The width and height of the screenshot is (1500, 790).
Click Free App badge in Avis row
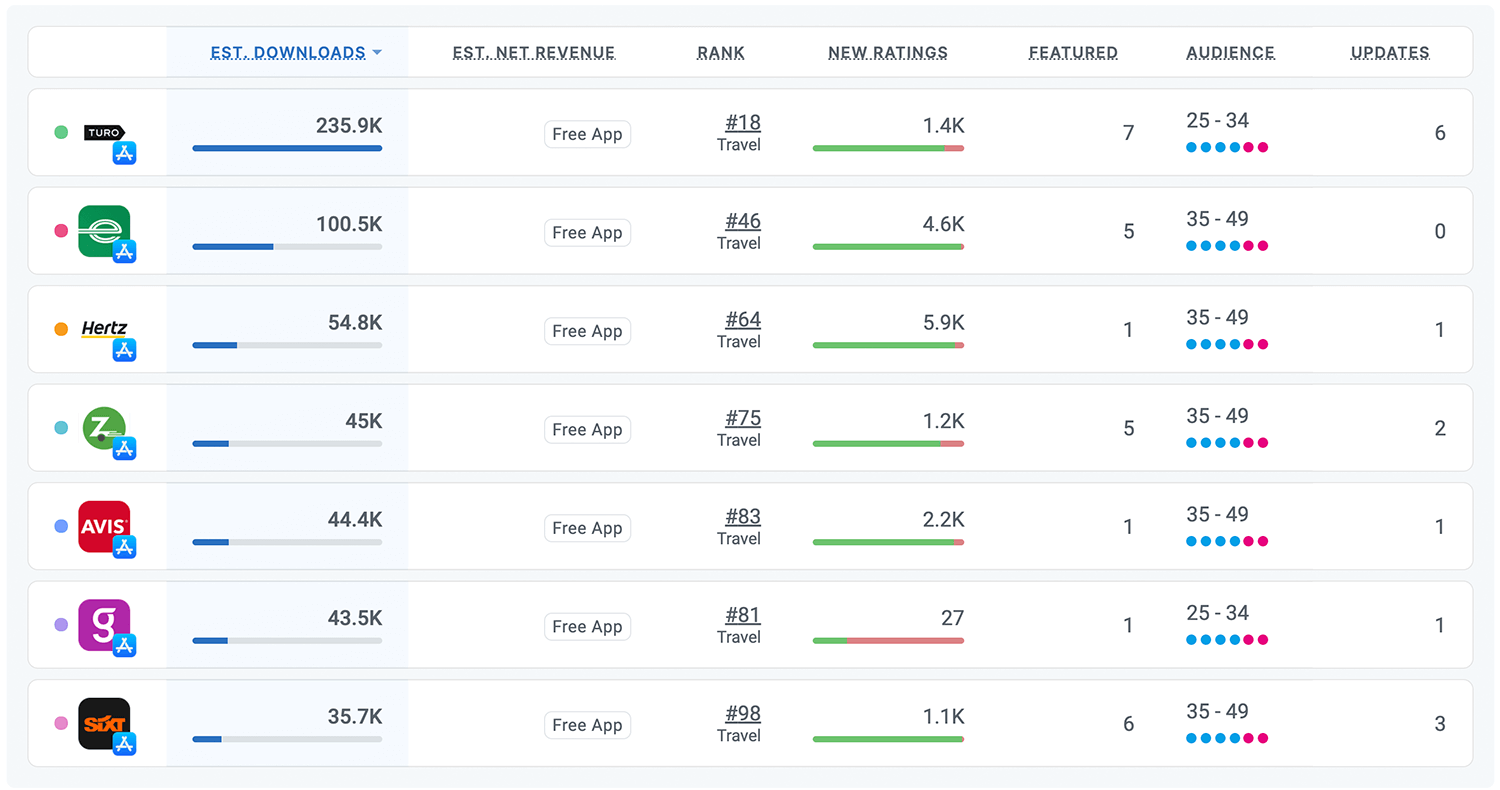click(x=587, y=528)
